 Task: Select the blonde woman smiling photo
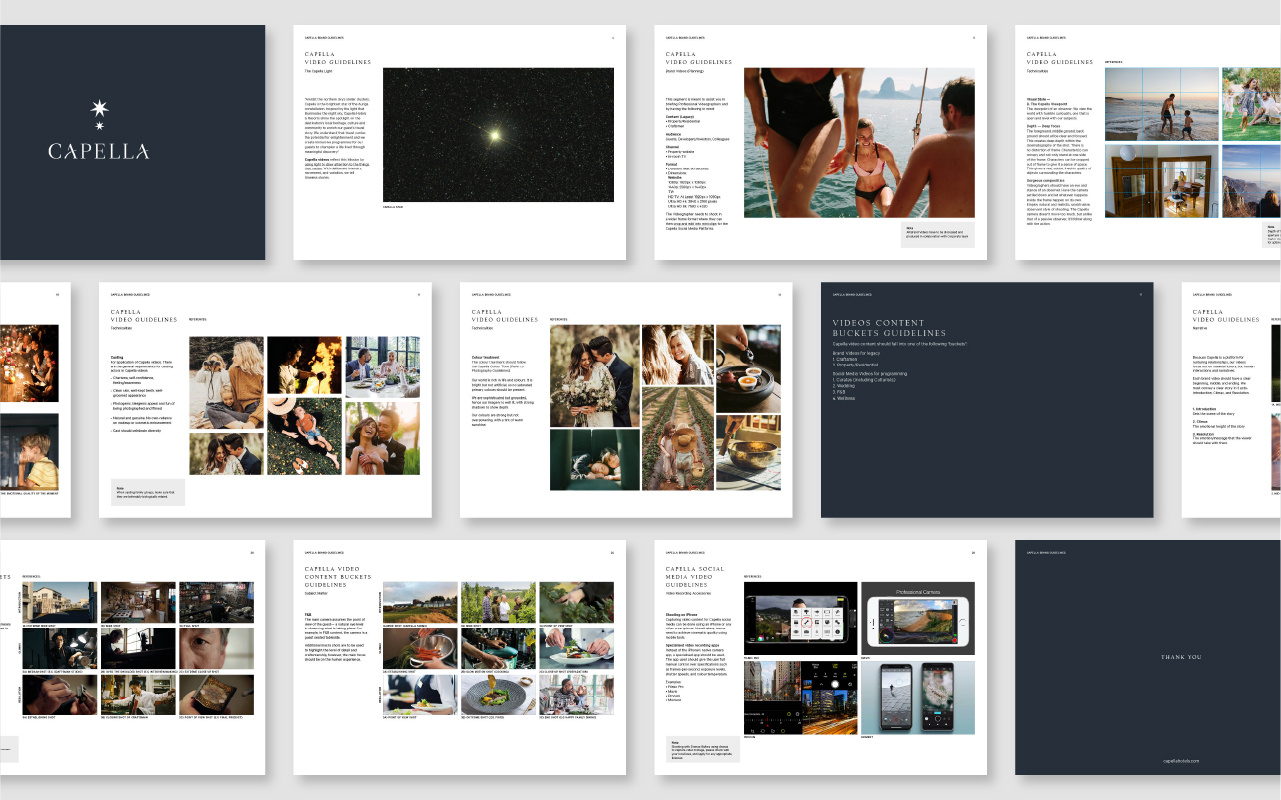click(678, 354)
